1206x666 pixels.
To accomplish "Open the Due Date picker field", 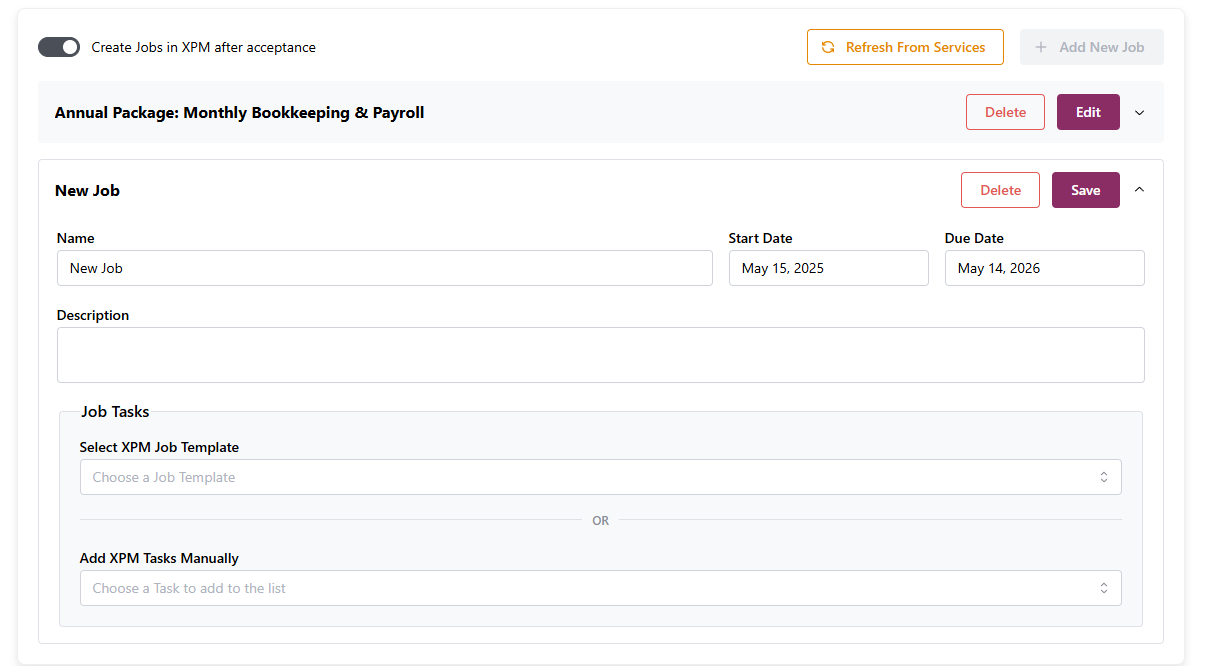I will 1044,268.
